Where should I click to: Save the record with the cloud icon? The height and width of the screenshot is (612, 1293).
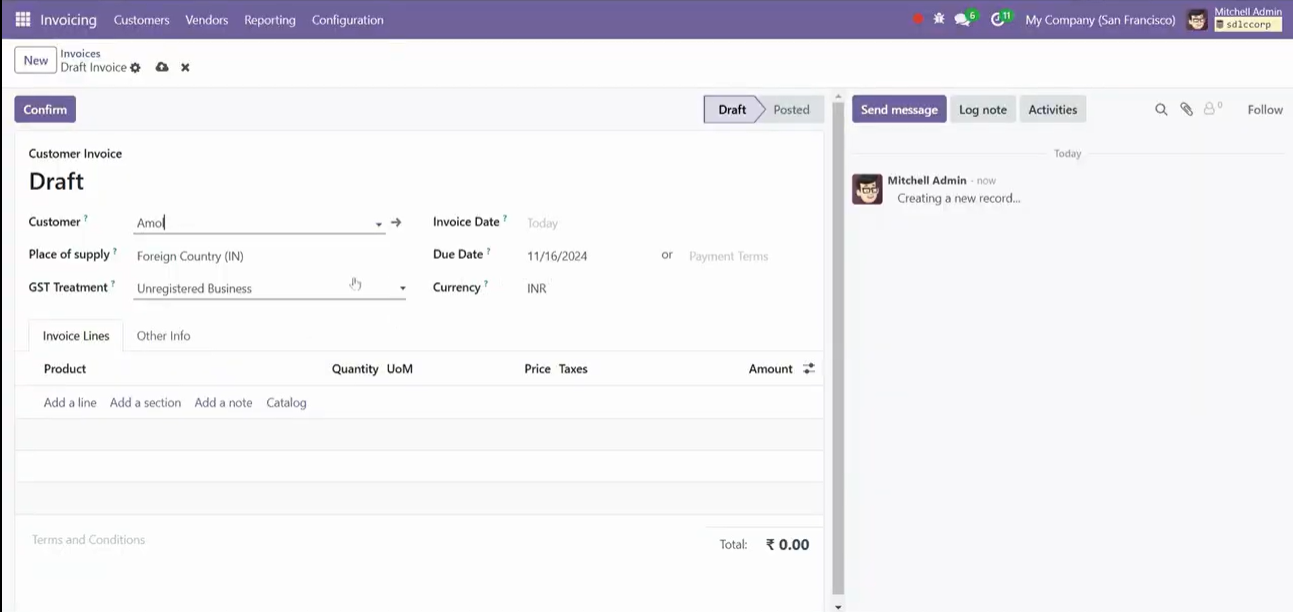(162, 67)
